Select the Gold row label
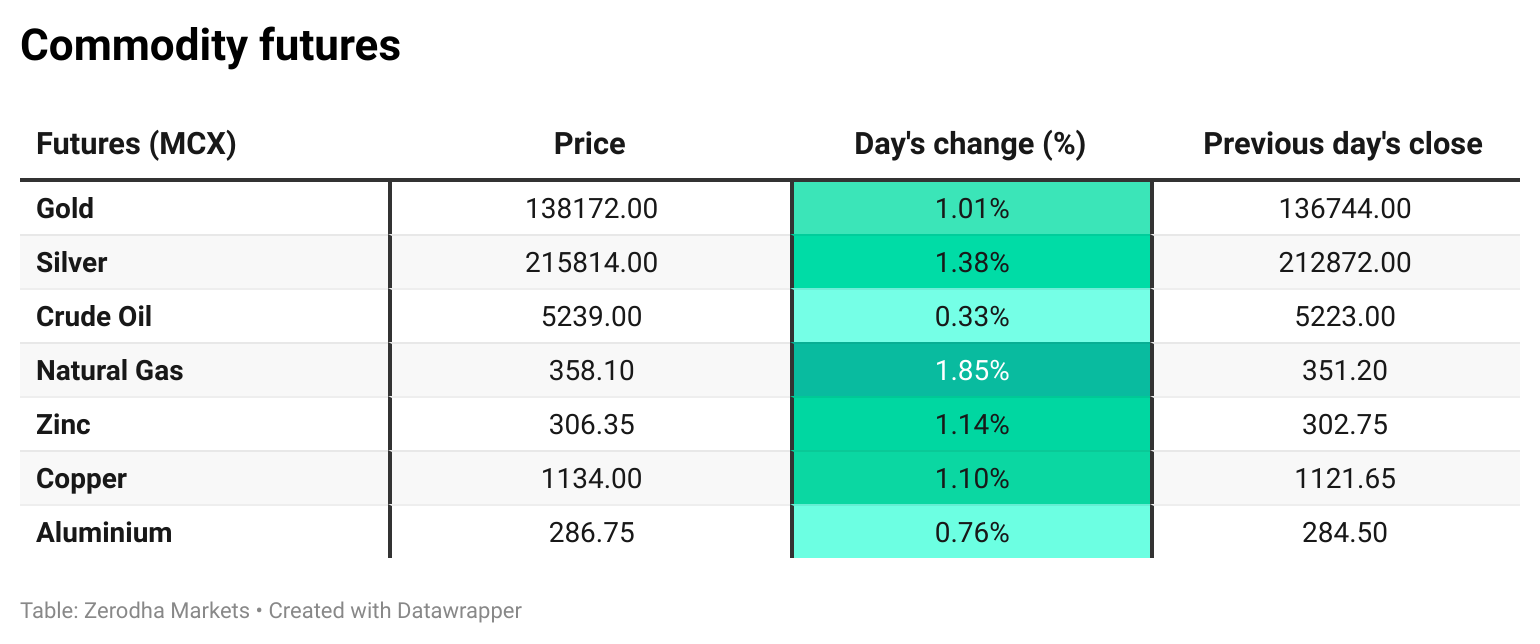The image size is (1540, 644). [x=65, y=209]
